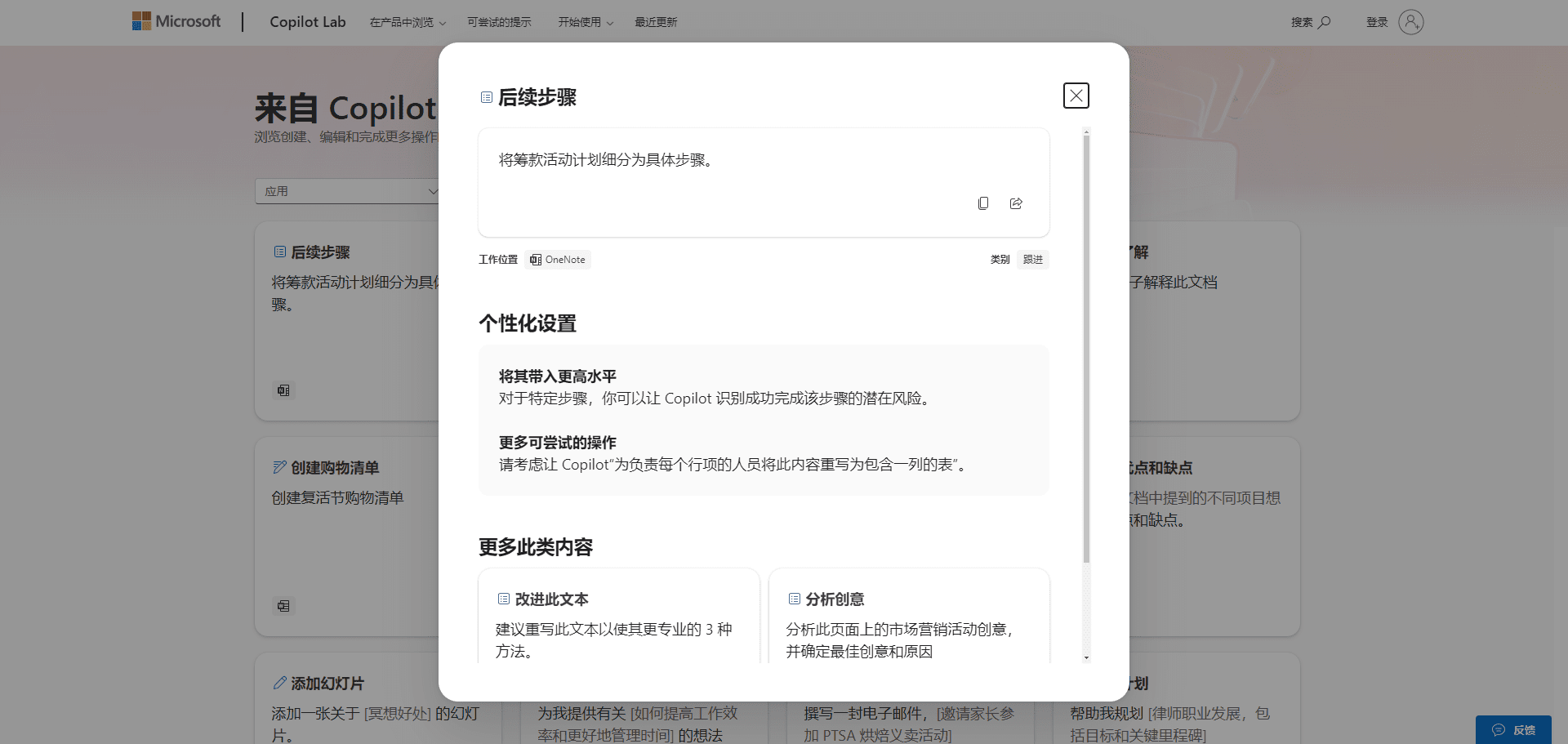Click the share icon in the prompt box

pos(1016,203)
